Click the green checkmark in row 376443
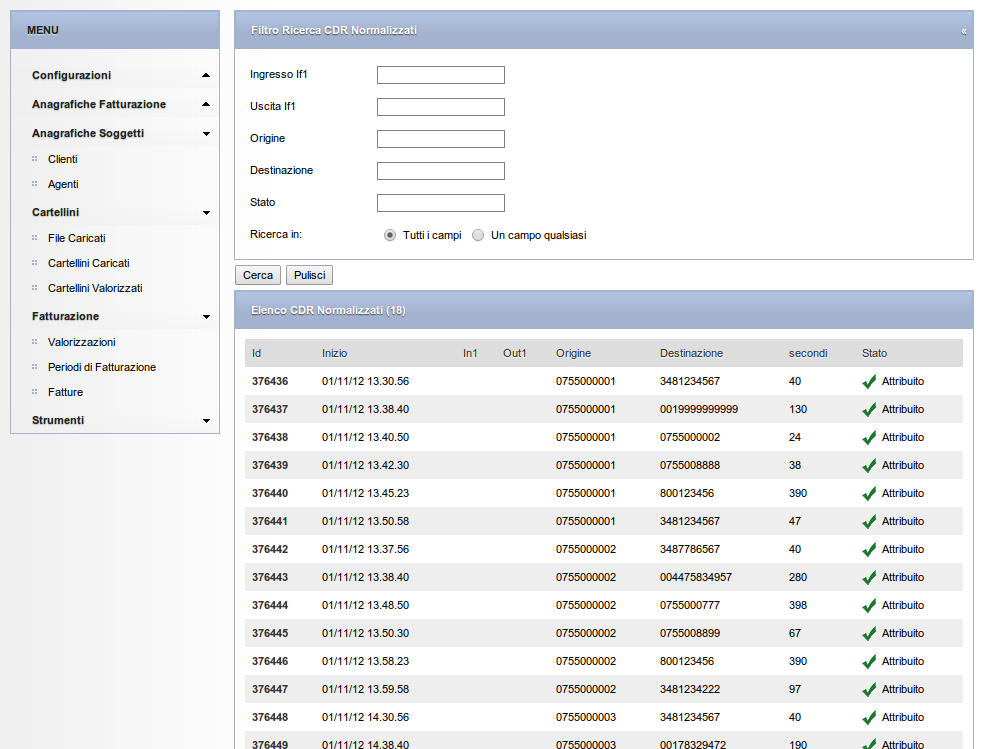Viewport: 984px width, 749px height. 869,578
